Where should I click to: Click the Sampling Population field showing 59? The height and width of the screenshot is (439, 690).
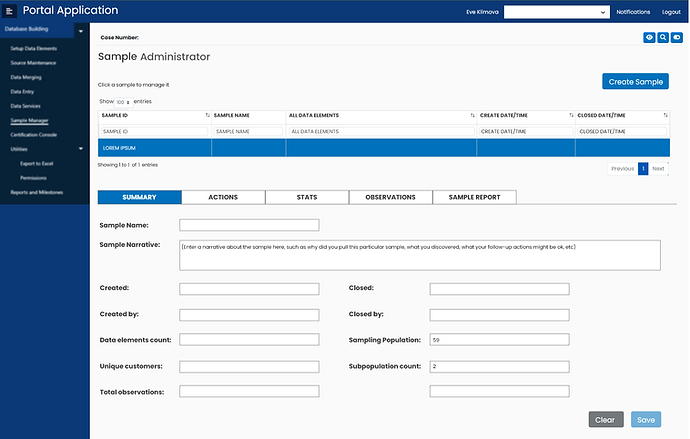(499, 340)
